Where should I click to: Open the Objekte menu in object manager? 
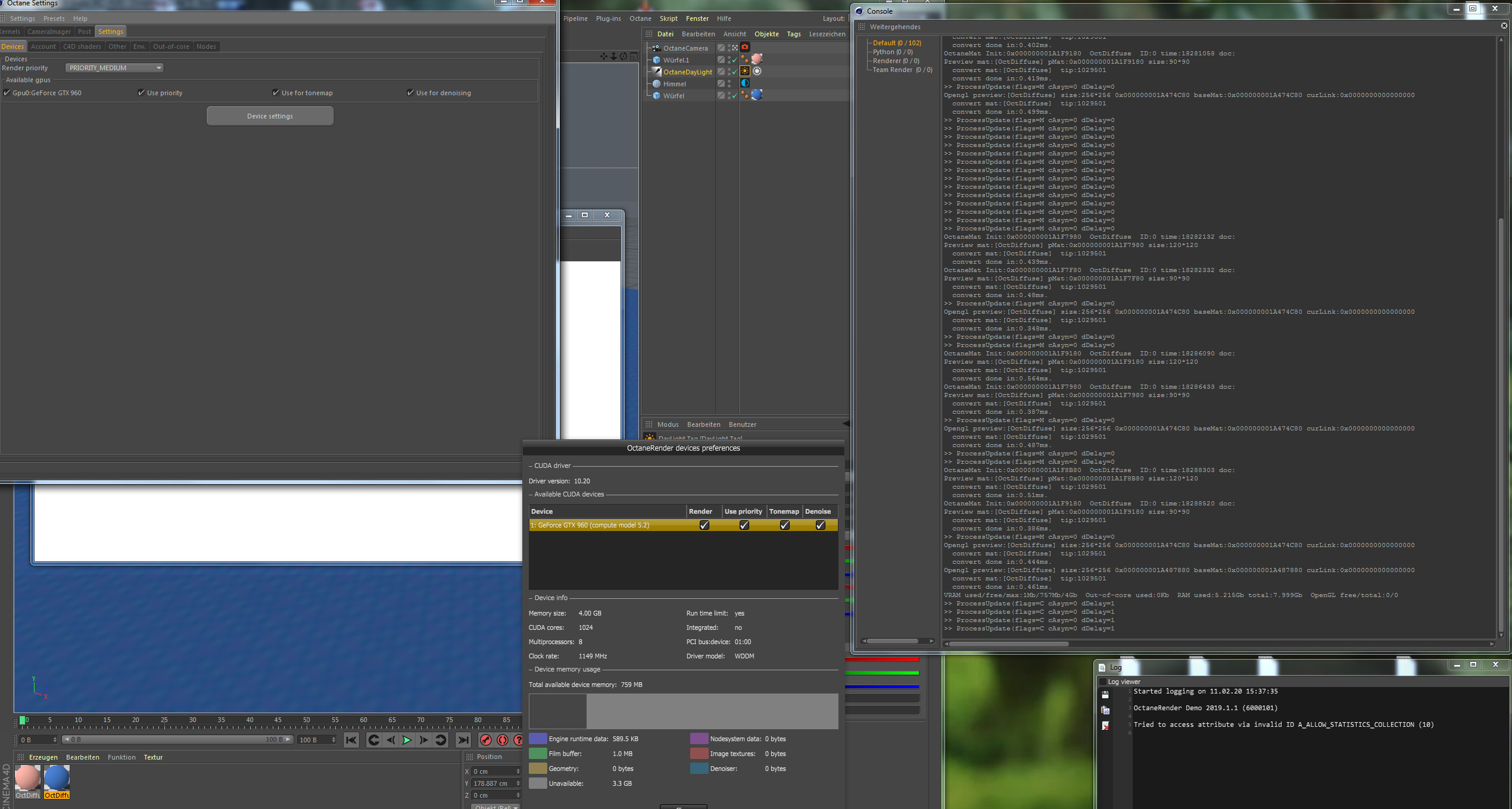pyautogui.click(x=766, y=34)
